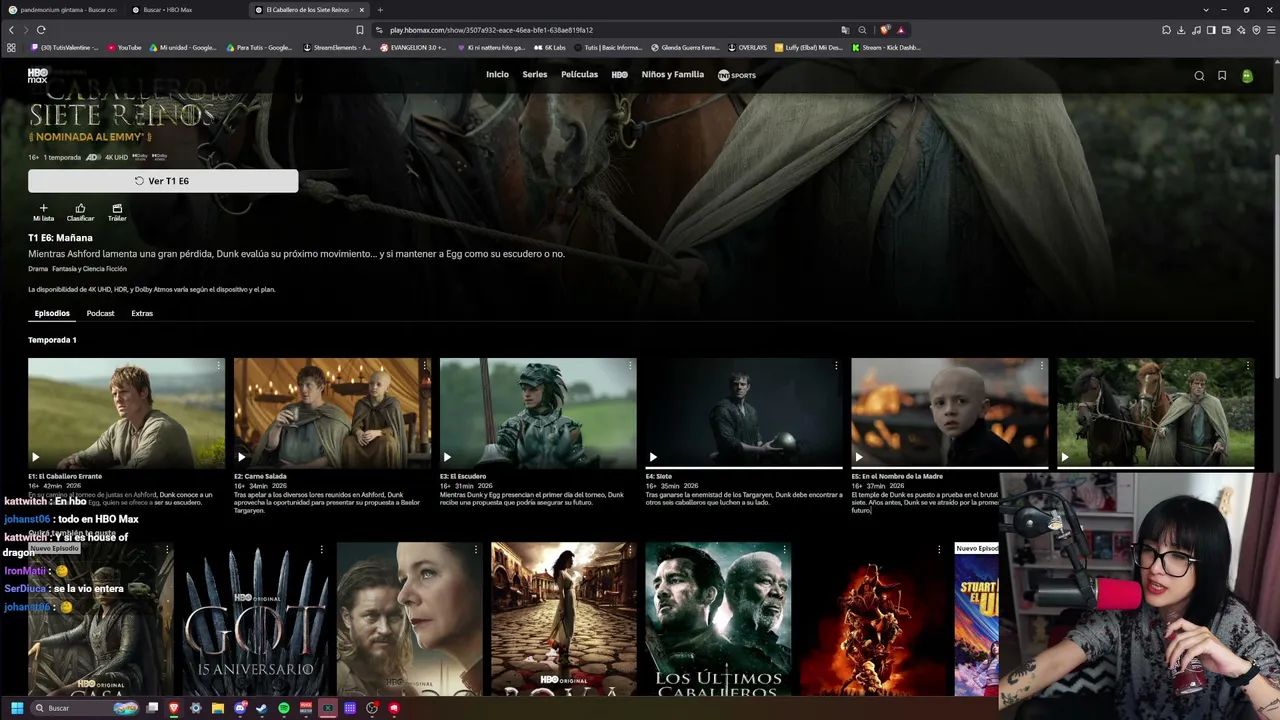Add the show to Mi lista
Image resolution: width=1280 pixels, height=720 pixels.
(x=43, y=212)
